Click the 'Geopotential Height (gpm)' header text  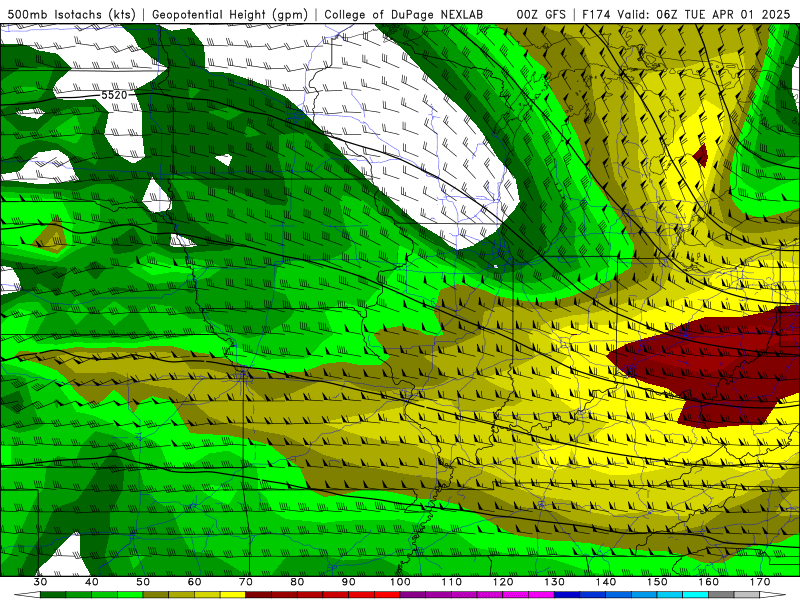pos(230,15)
